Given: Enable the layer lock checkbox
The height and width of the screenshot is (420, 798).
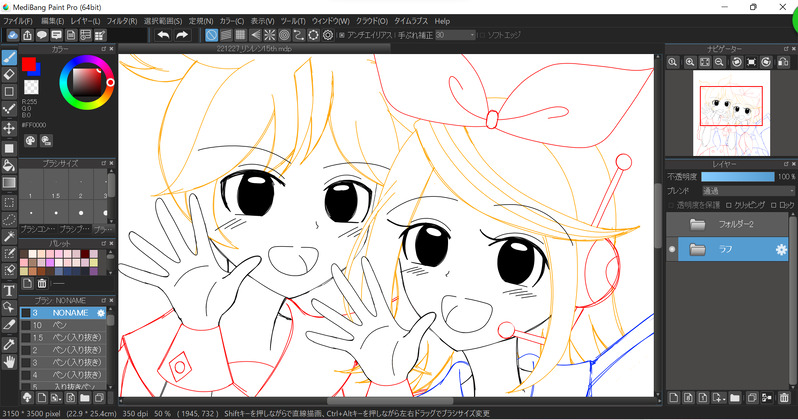Looking at the screenshot, I should pyautogui.click(x=773, y=205).
